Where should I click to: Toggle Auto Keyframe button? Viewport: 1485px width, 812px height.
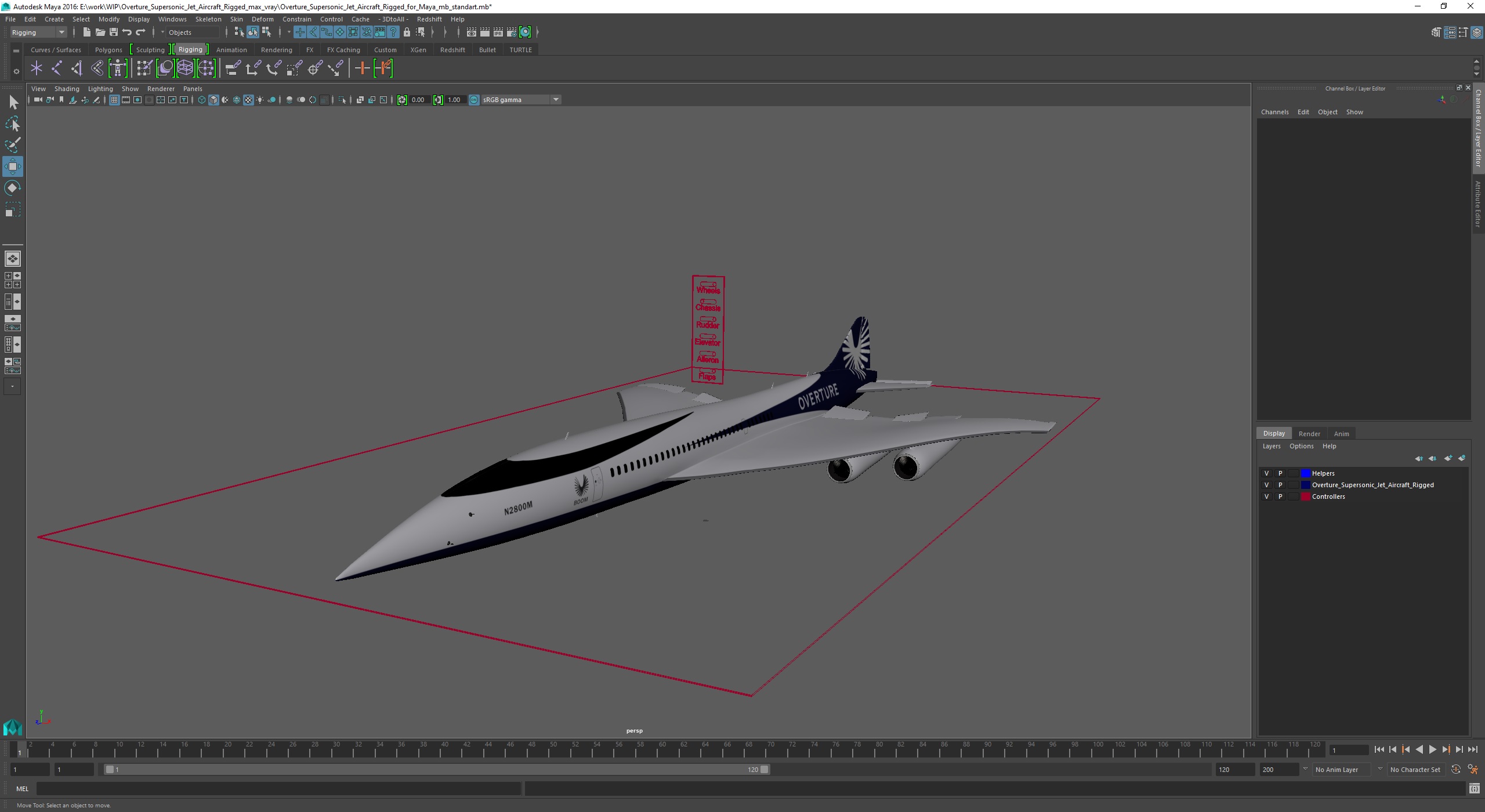coord(1456,770)
